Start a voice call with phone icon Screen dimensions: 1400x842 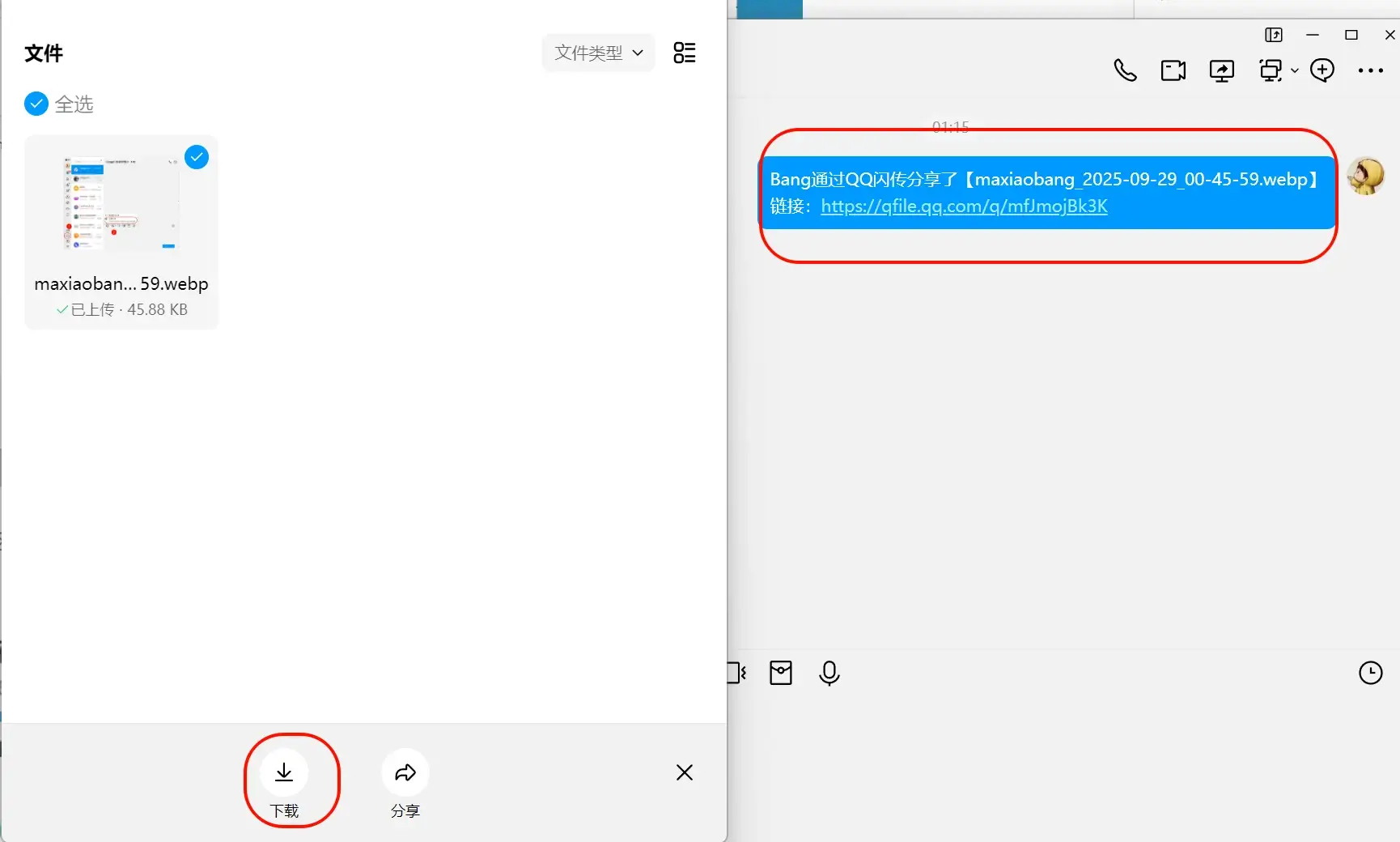coord(1125,70)
